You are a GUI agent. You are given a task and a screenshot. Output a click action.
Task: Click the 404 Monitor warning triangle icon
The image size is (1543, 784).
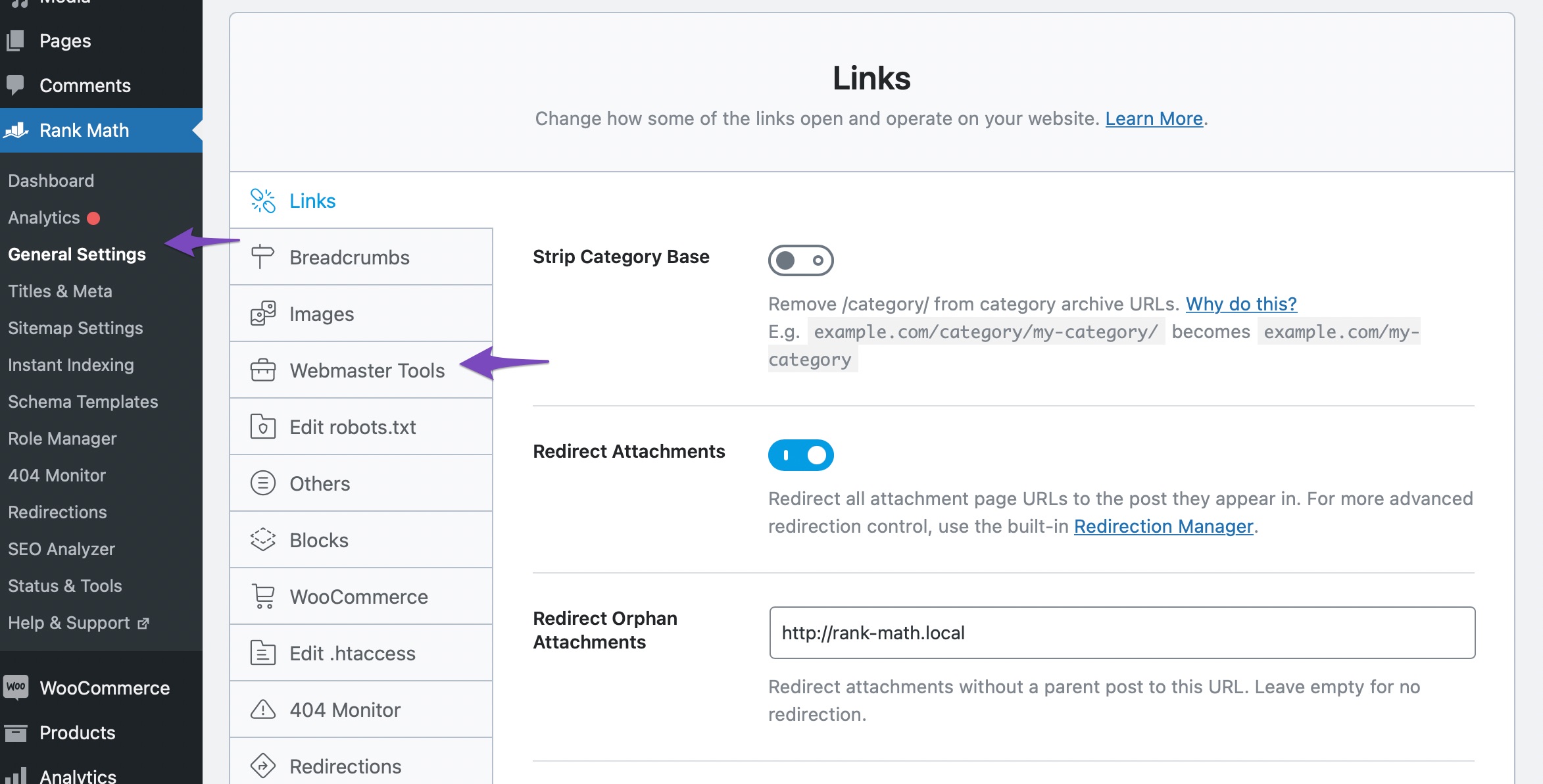[262, 710]
